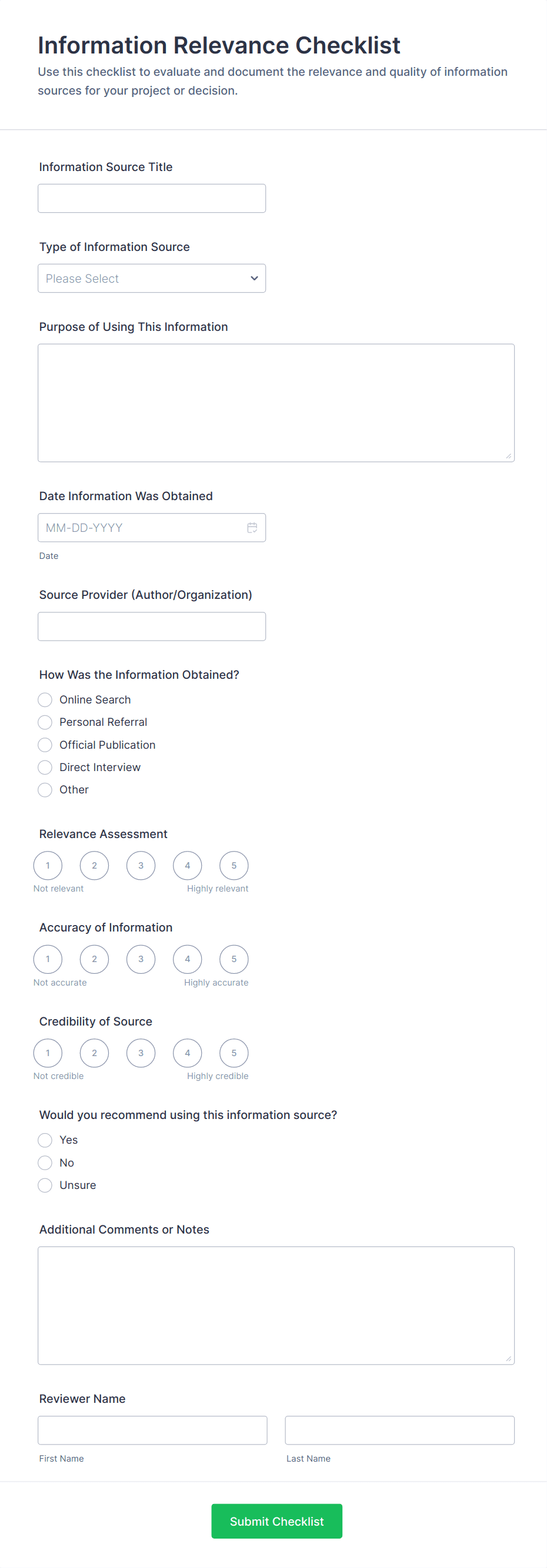Click the Purpose of Using This Information textarea
This screenshot has width=547, height=1568.
click(x=276, y=403)
